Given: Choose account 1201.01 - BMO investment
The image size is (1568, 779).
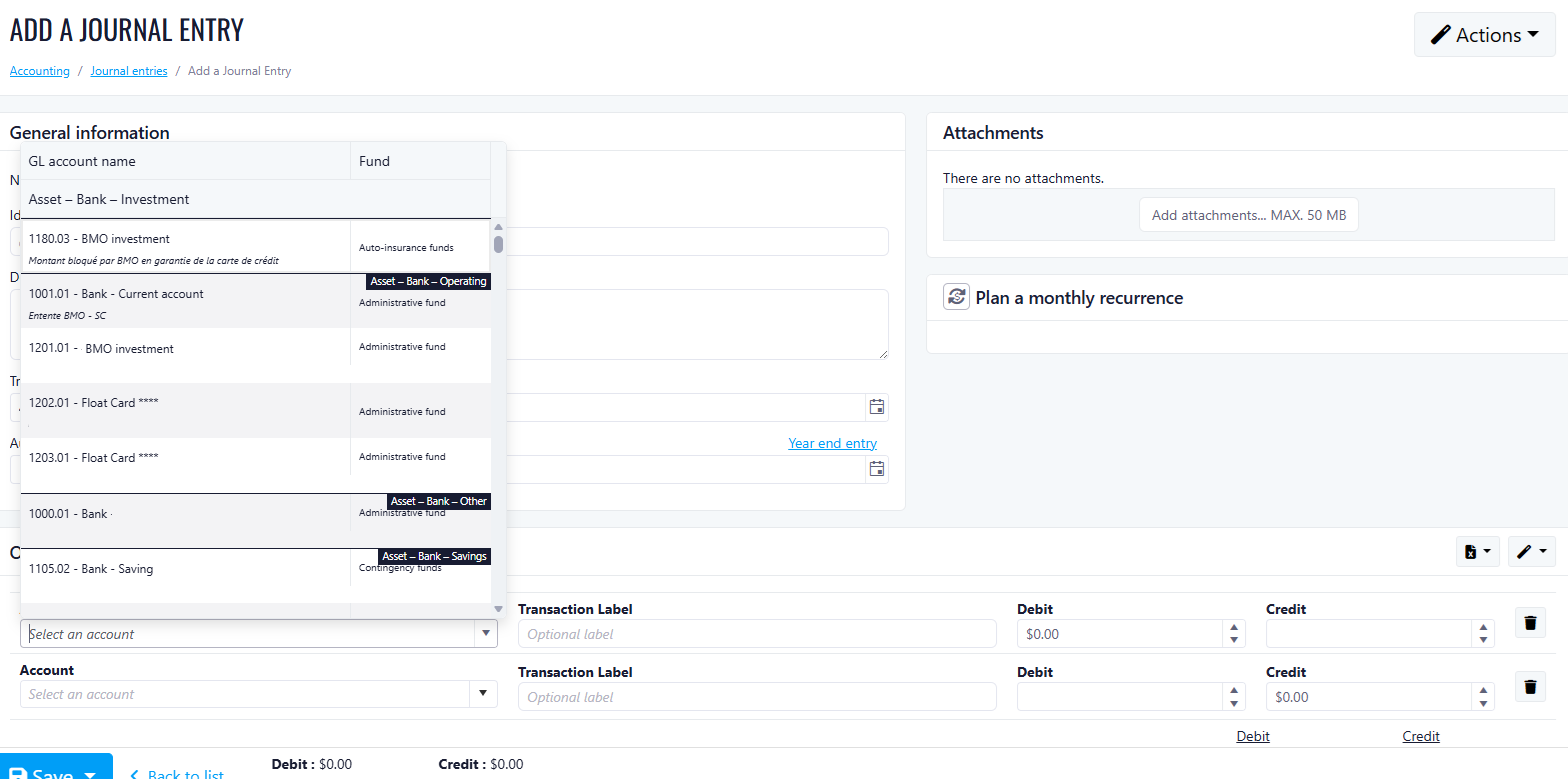Looking at the screenshot, I should [255, 355].
